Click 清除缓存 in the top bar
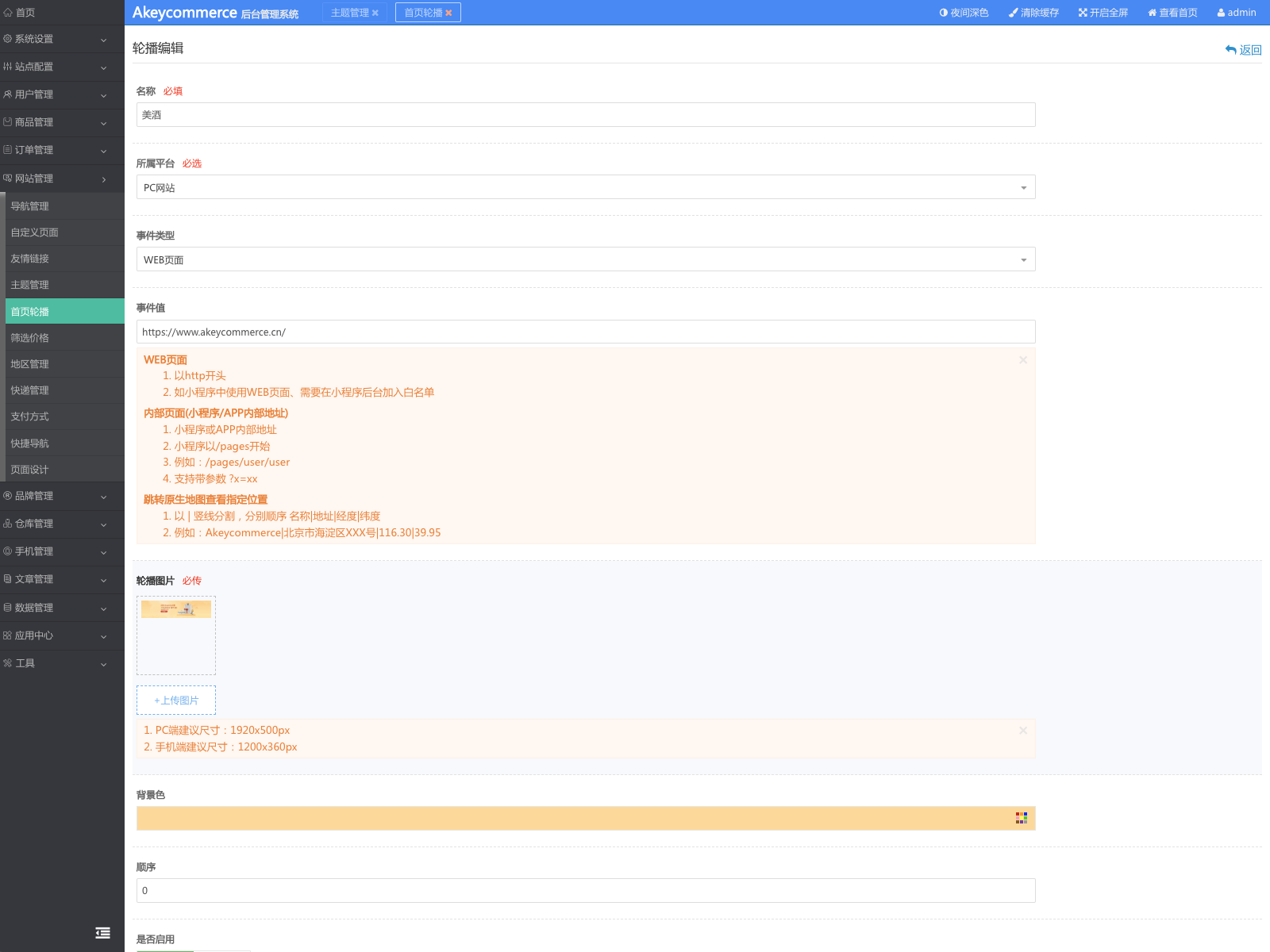Image resolution: width=1270 pixels, height=952 pixels. click(x=1033, y=13)
